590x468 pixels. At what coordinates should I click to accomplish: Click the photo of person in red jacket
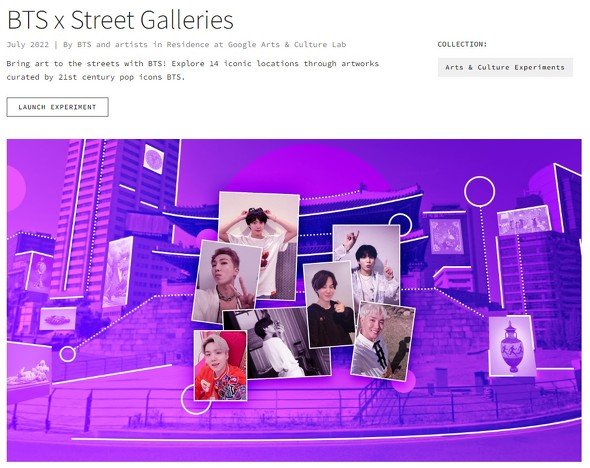pyautogui.click(x=220, y=365)
